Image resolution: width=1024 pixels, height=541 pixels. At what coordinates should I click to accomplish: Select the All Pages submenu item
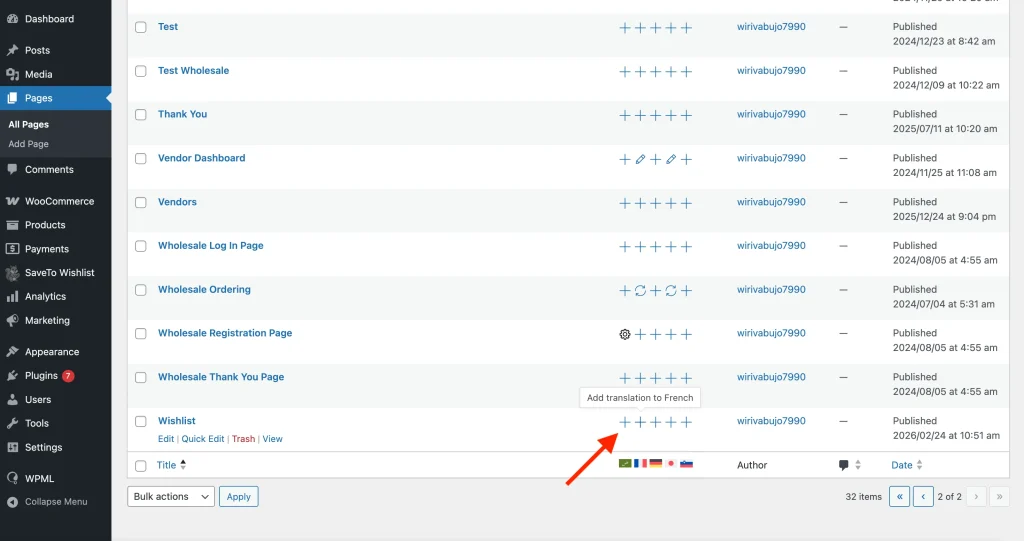[29, 124]
